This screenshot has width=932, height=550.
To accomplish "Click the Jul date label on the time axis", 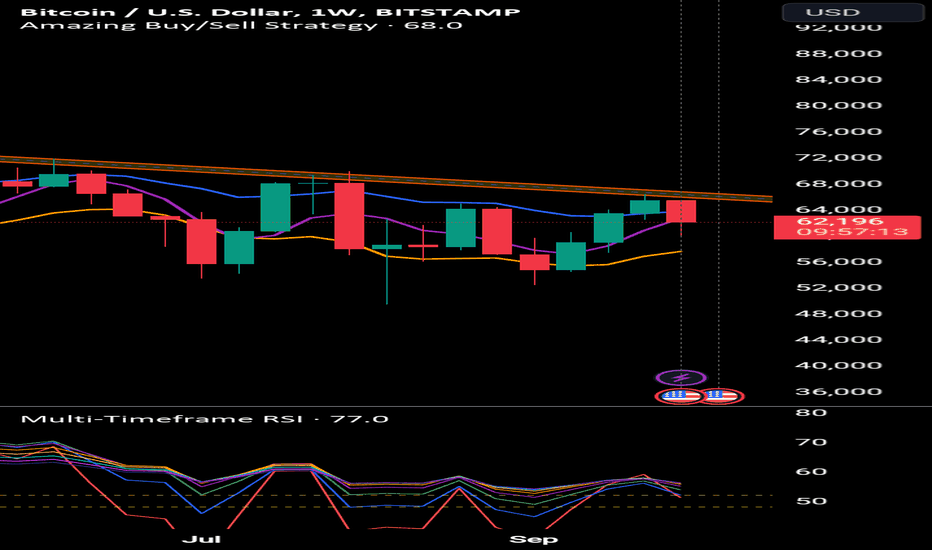I will pyautogui.click(x=201, y=539).
